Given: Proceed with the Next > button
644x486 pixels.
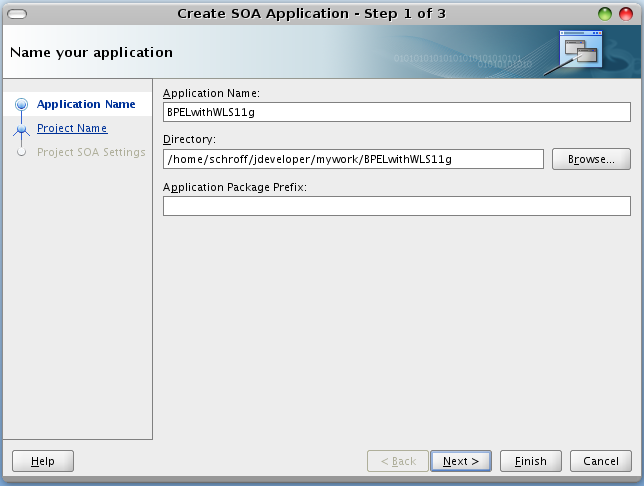Looking at the screenshot, I should pyautogui.click(x=460, y=461).
